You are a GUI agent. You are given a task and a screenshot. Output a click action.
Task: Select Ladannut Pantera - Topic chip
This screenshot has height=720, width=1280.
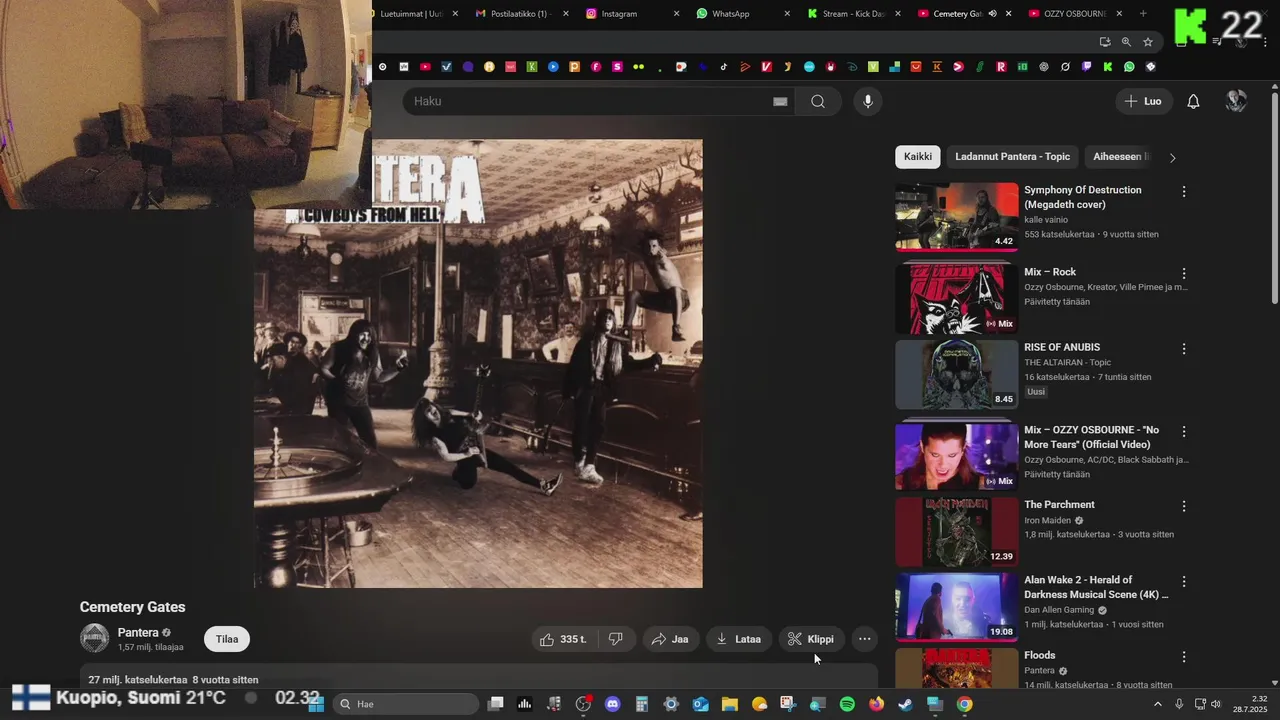click(x=1012, y=156)
